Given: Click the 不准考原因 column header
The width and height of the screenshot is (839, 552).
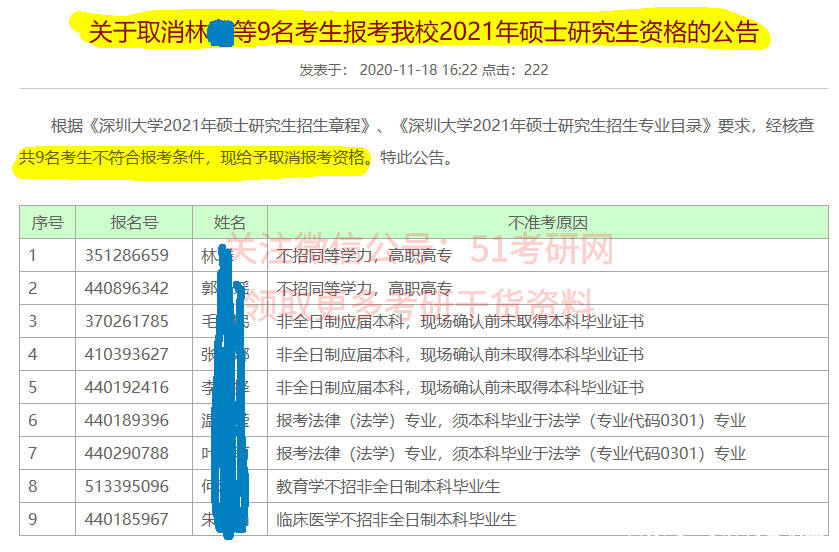Looking at the screenshot, I should 547,223.
